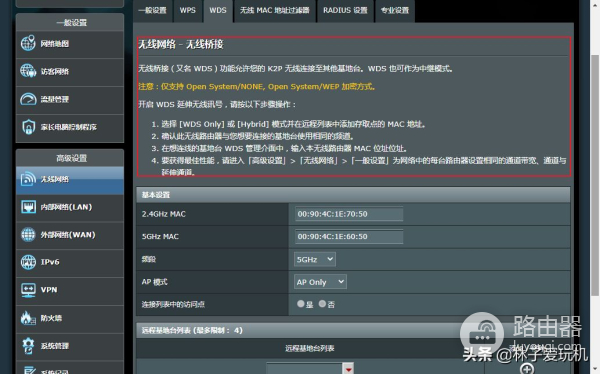The image size is (600, 374).
Task: Open the firewall flame icon
Action: click(x=28, y=318)
